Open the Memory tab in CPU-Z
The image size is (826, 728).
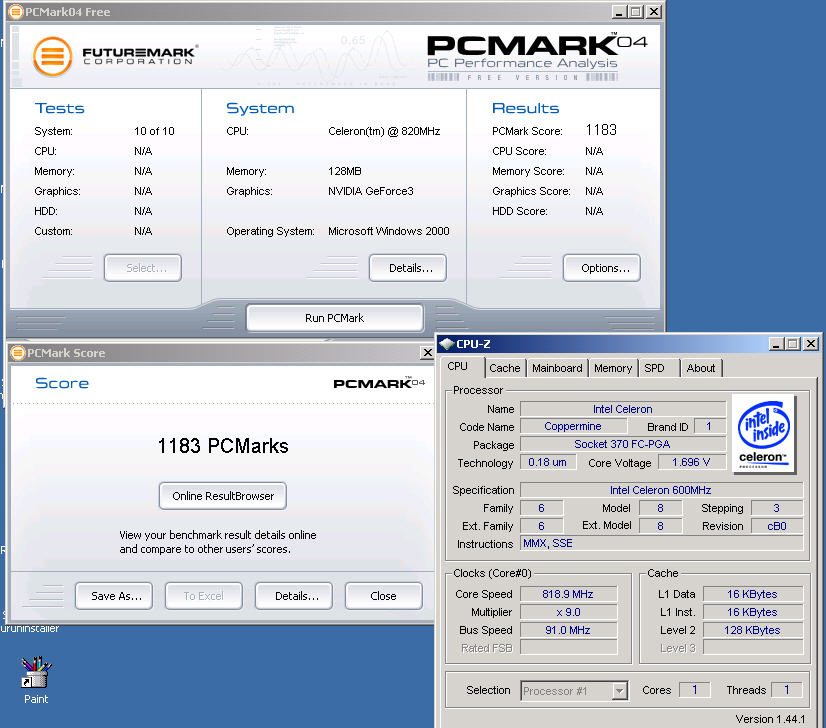[x=613, y=368]
